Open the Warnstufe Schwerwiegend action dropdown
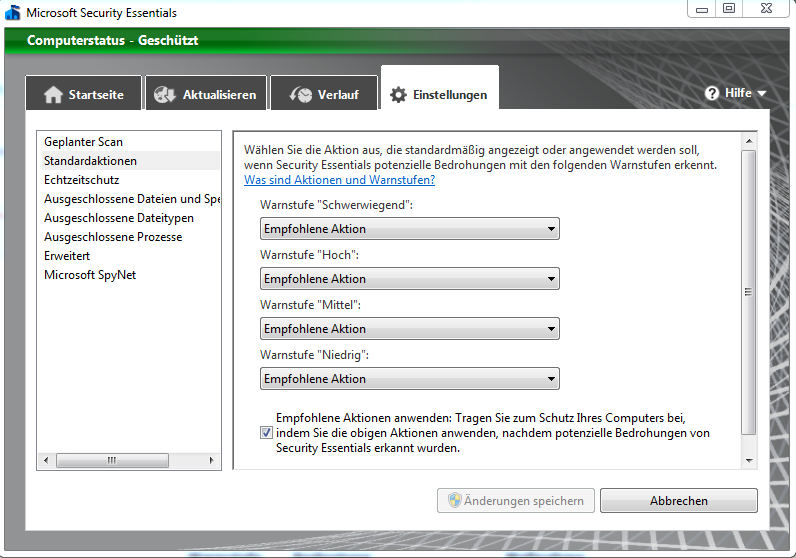Image resolution: width=796 pixels, height=558 pixels. tap(410, 228)
